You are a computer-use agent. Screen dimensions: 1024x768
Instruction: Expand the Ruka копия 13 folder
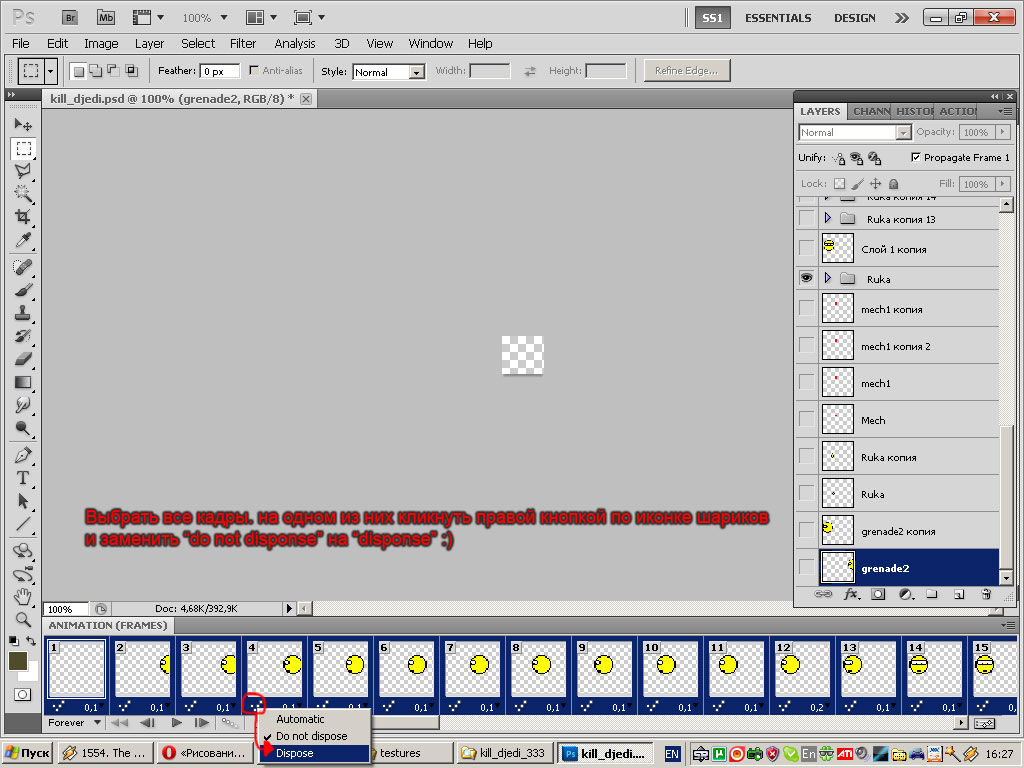pos(827,219)
